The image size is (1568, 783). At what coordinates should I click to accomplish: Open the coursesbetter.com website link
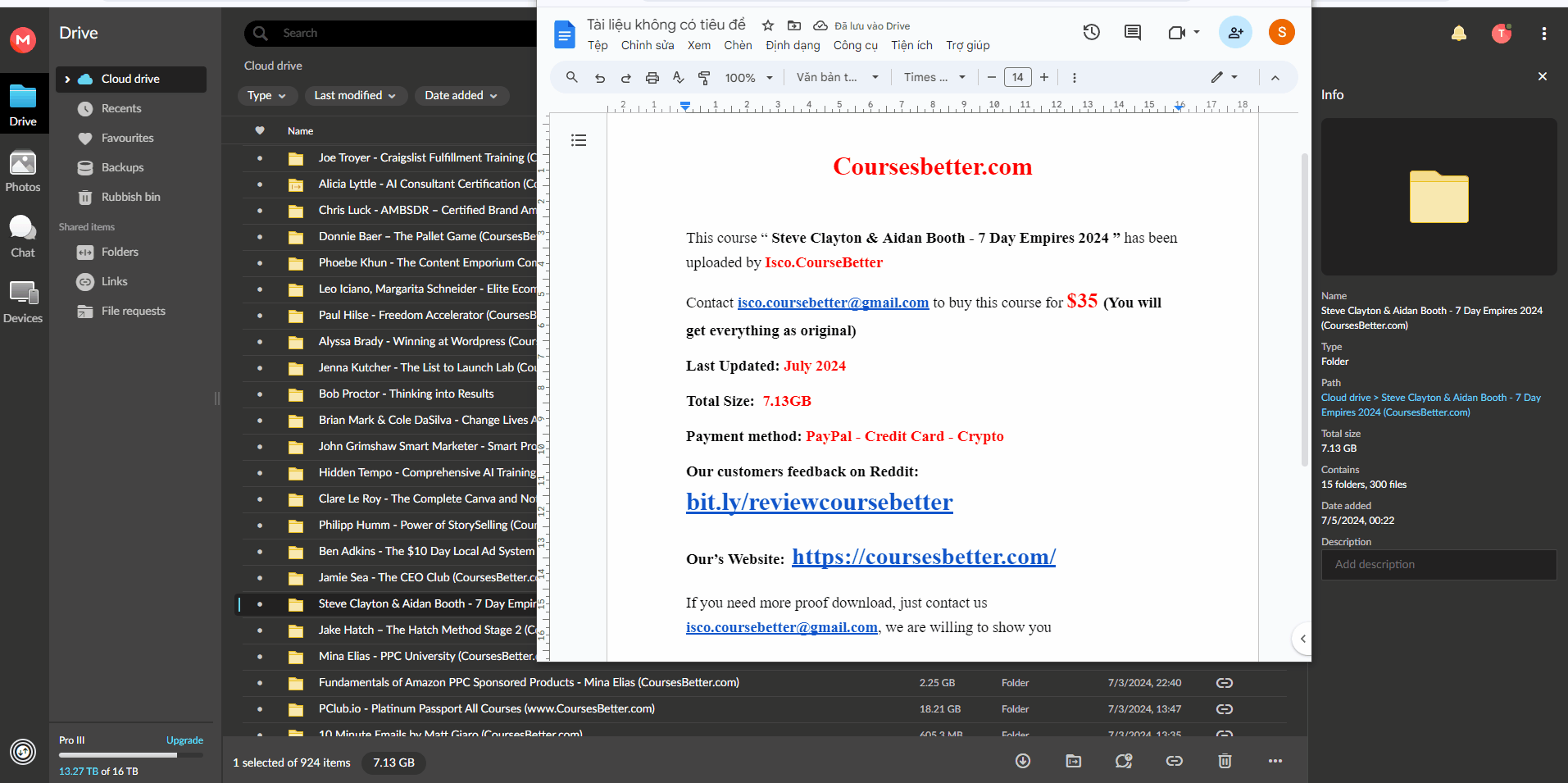pyautogui.click(x=923, y=557)
